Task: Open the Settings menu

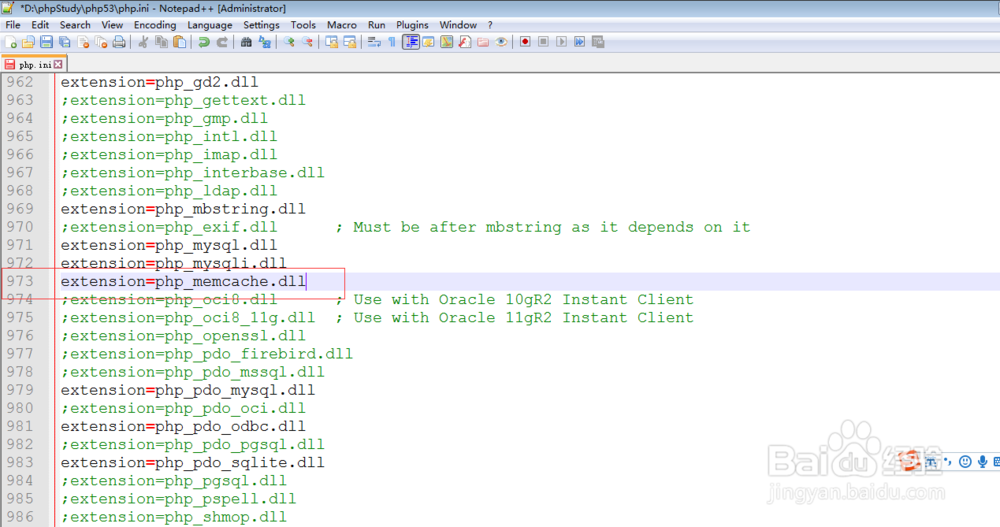Action: pos(261,25)
